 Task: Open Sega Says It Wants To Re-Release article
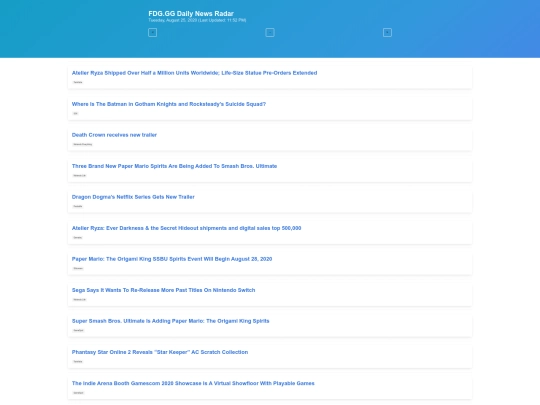point(163,290)
